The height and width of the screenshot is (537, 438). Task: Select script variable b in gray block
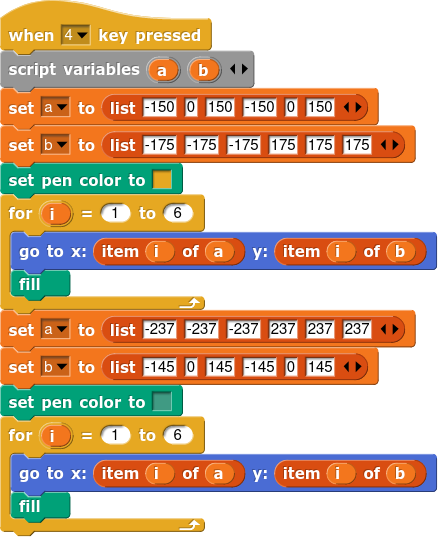pos(203,70)
